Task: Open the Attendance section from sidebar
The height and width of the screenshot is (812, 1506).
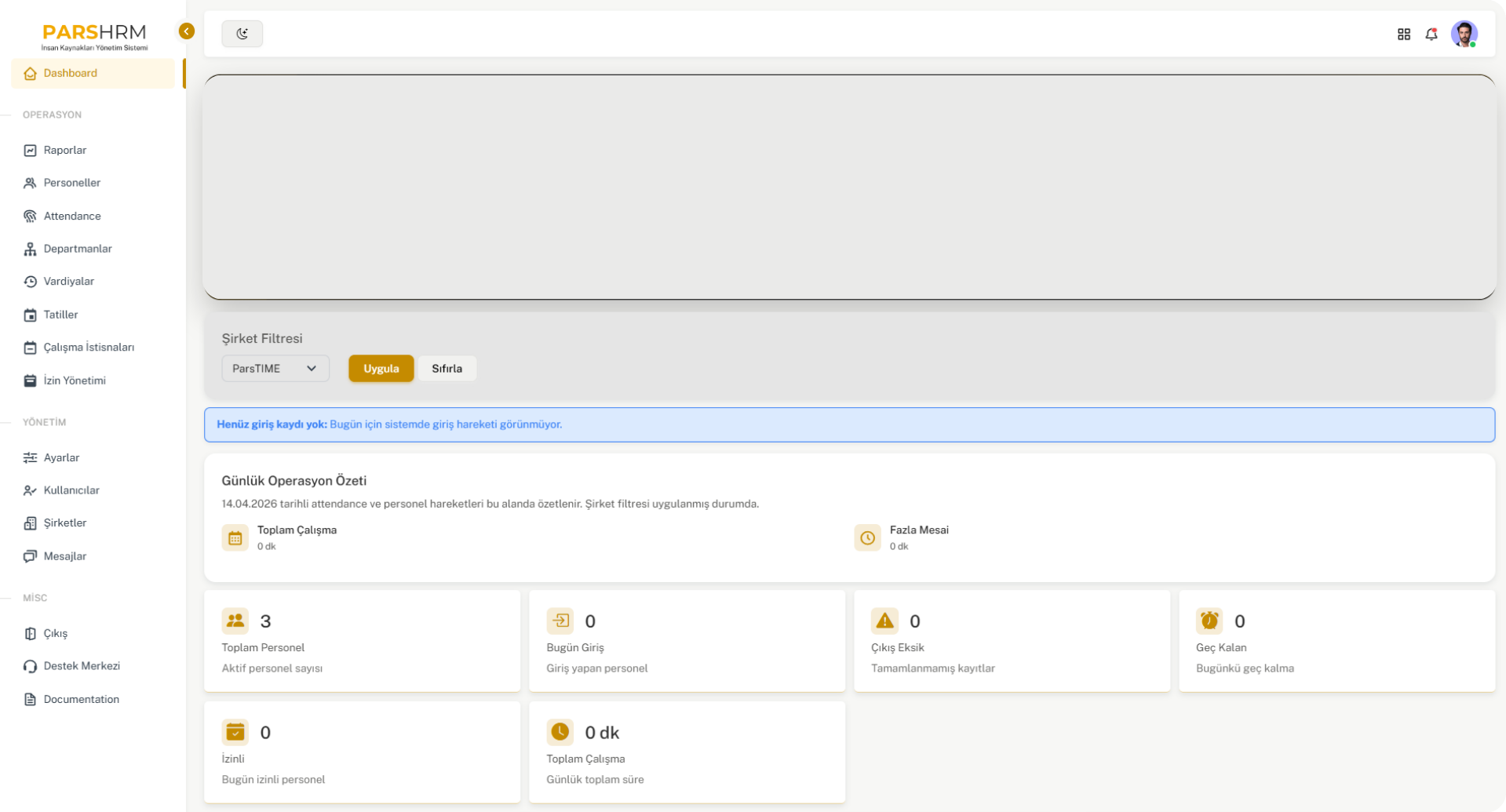Action: pyautogui.click(x=71, y=216)
